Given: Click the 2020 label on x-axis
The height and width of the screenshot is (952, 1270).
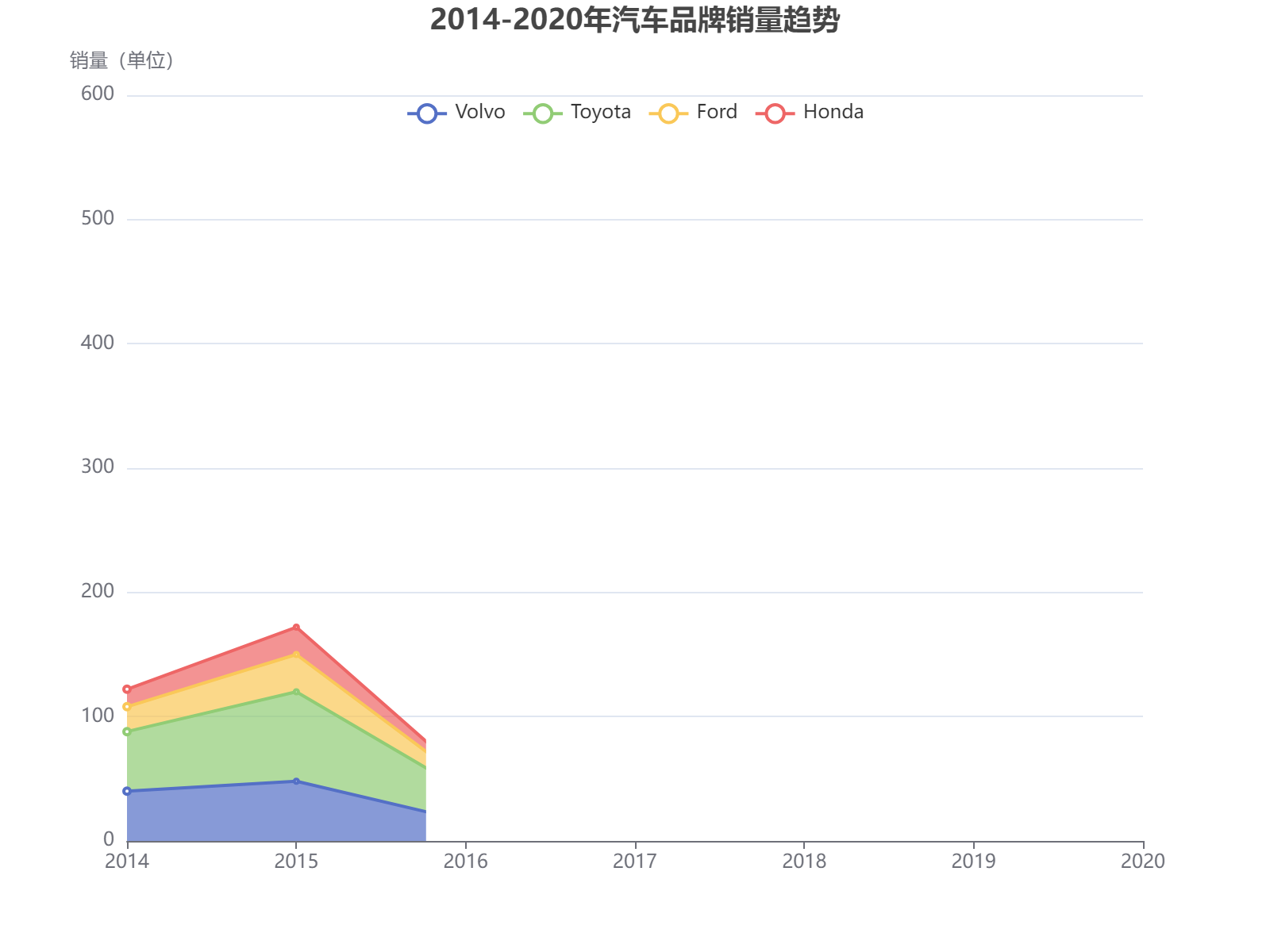Looking at the screenshot, I should (x=1143, y=862).
